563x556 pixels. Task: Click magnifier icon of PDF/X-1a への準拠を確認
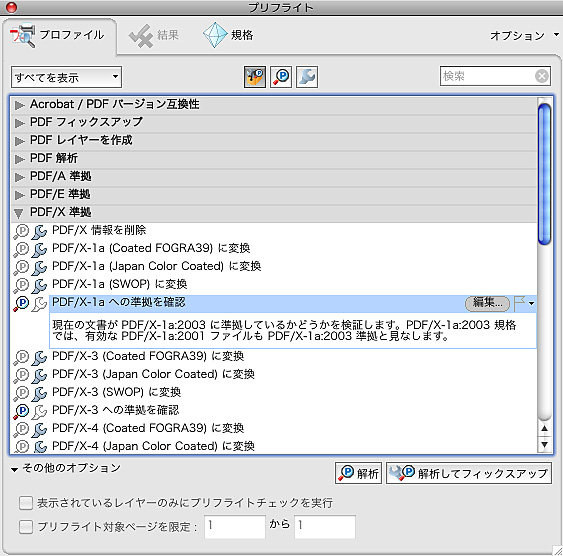[21, 303]
